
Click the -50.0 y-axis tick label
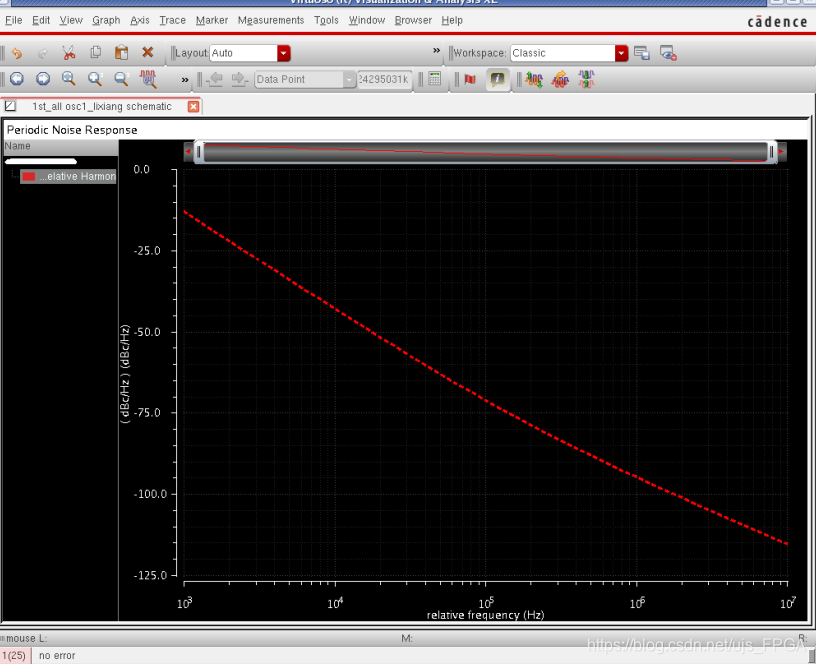(147, 332)
